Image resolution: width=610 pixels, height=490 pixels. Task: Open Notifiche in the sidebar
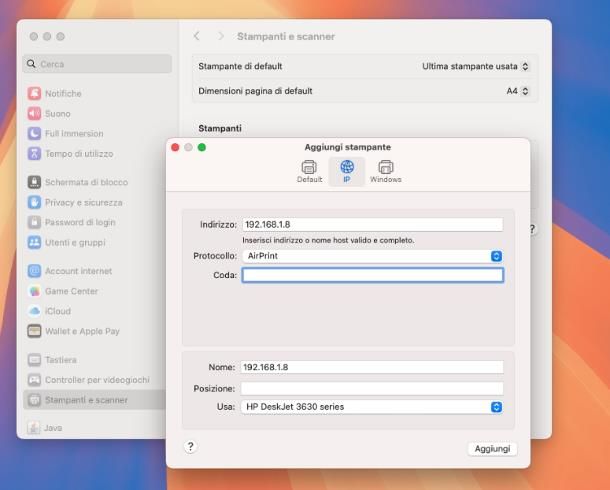[63, 93]
